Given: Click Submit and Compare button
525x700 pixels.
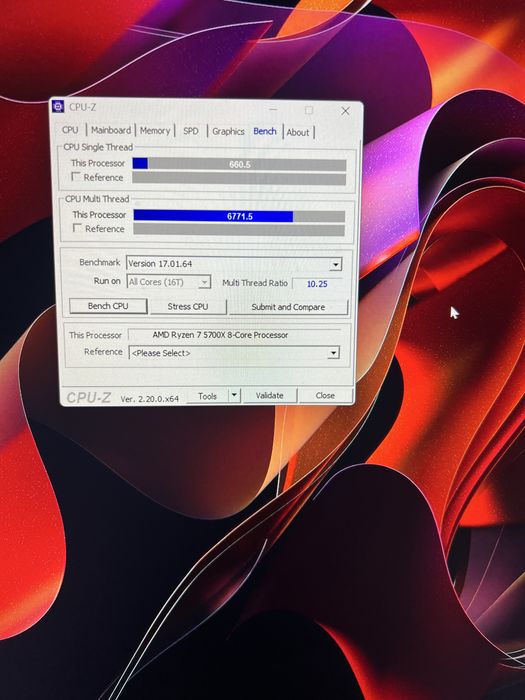Looking at the screenshot, I should click(x=288, y=307).
